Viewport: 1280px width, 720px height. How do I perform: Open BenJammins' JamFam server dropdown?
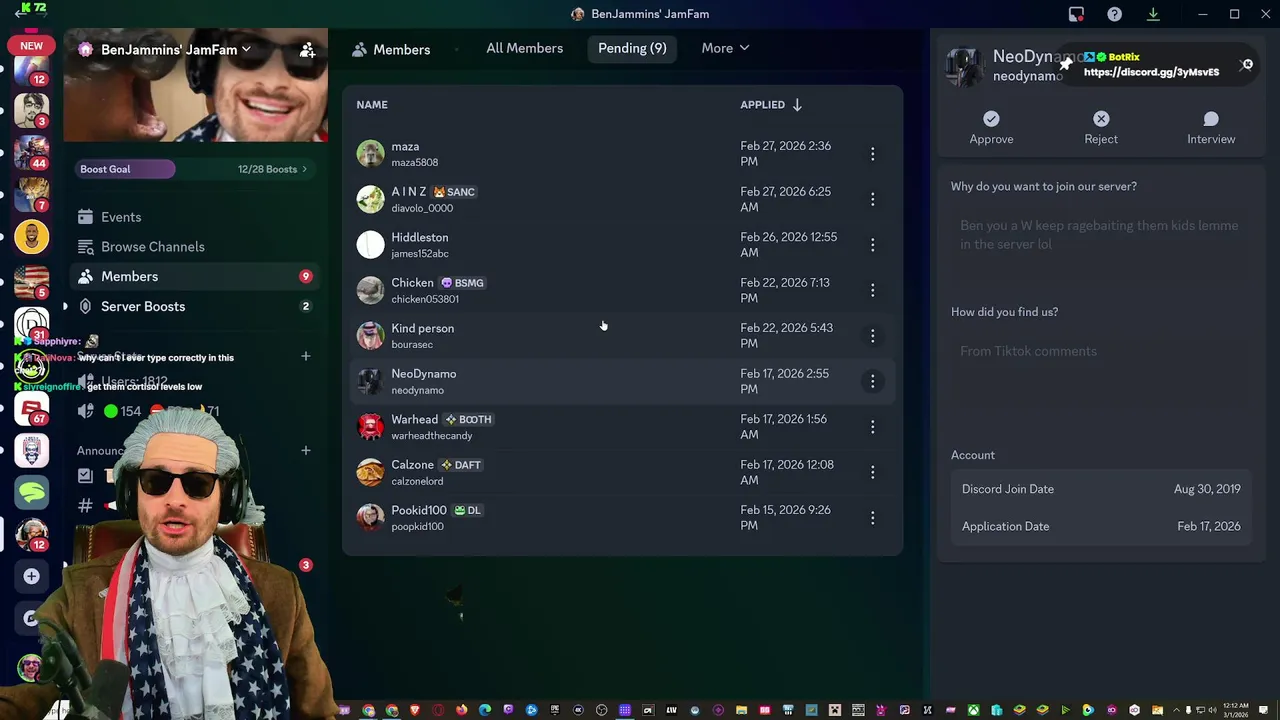[176, 49]
